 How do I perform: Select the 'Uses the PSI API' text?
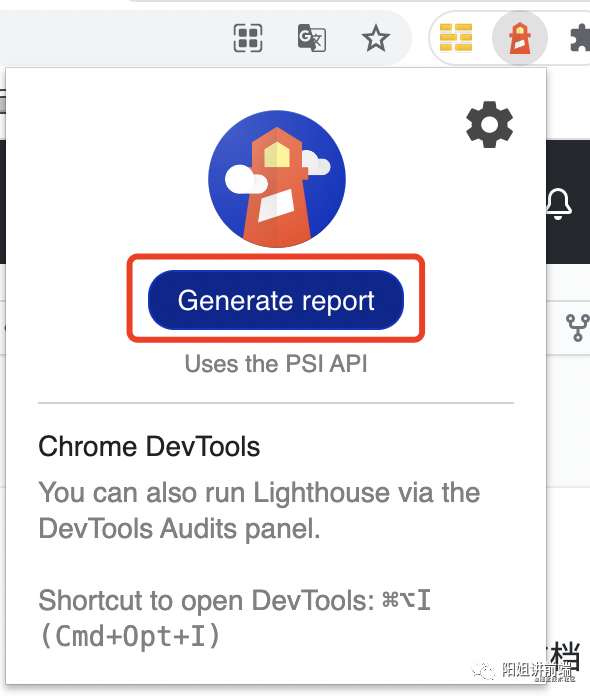[x=276, y=364]
